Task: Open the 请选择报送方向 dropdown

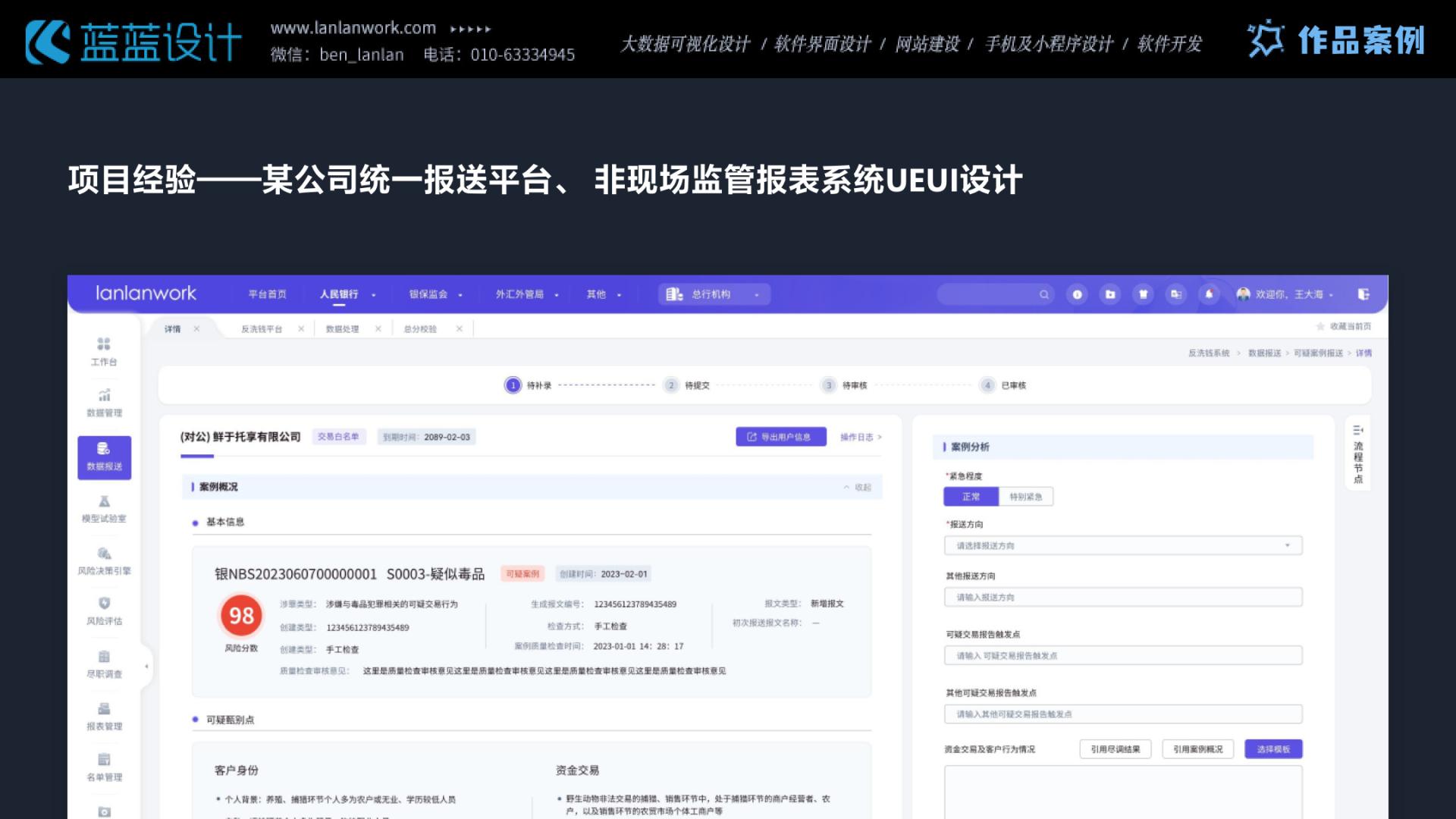Action: coord(1123,545)
